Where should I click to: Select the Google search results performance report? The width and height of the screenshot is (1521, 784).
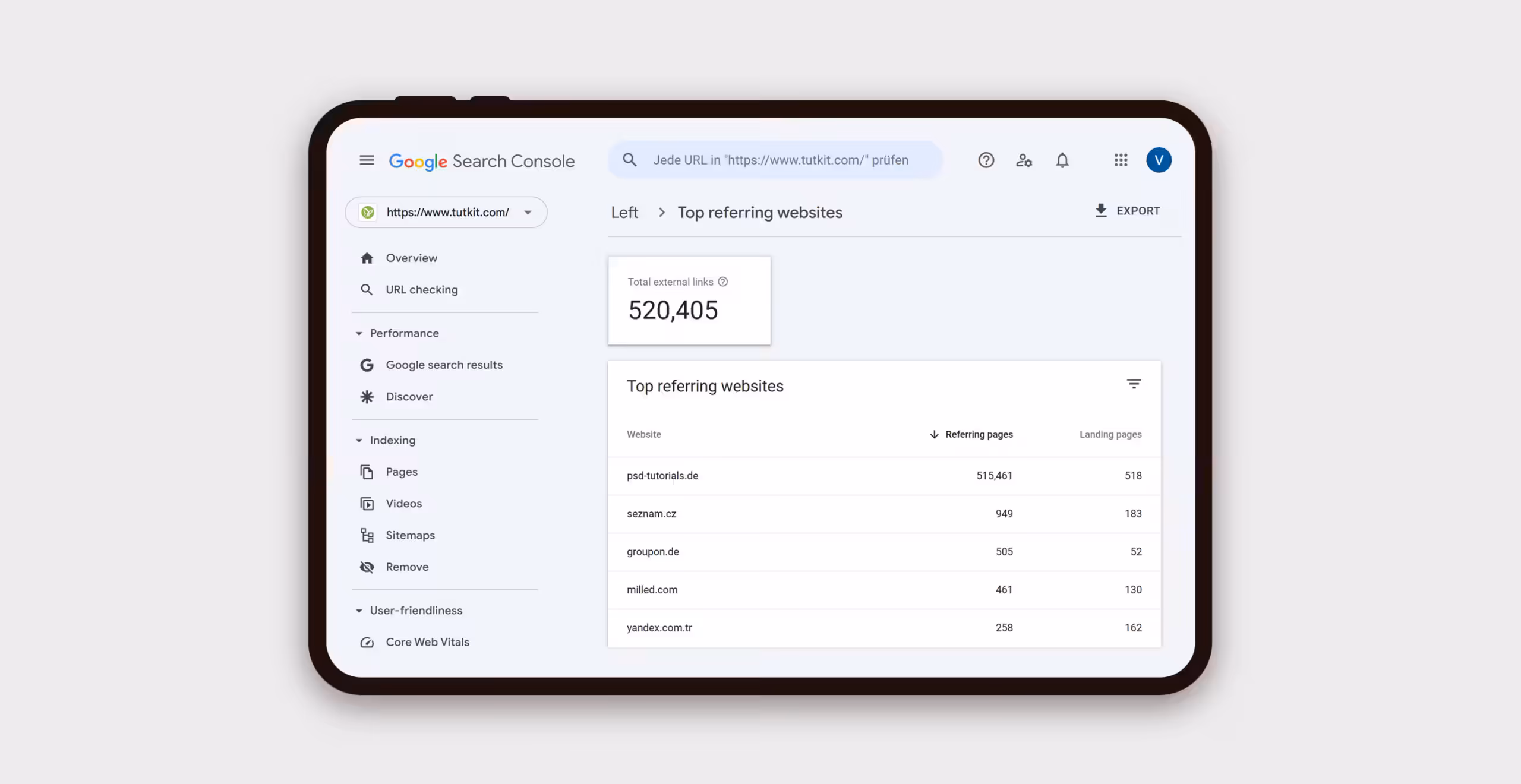444,365
